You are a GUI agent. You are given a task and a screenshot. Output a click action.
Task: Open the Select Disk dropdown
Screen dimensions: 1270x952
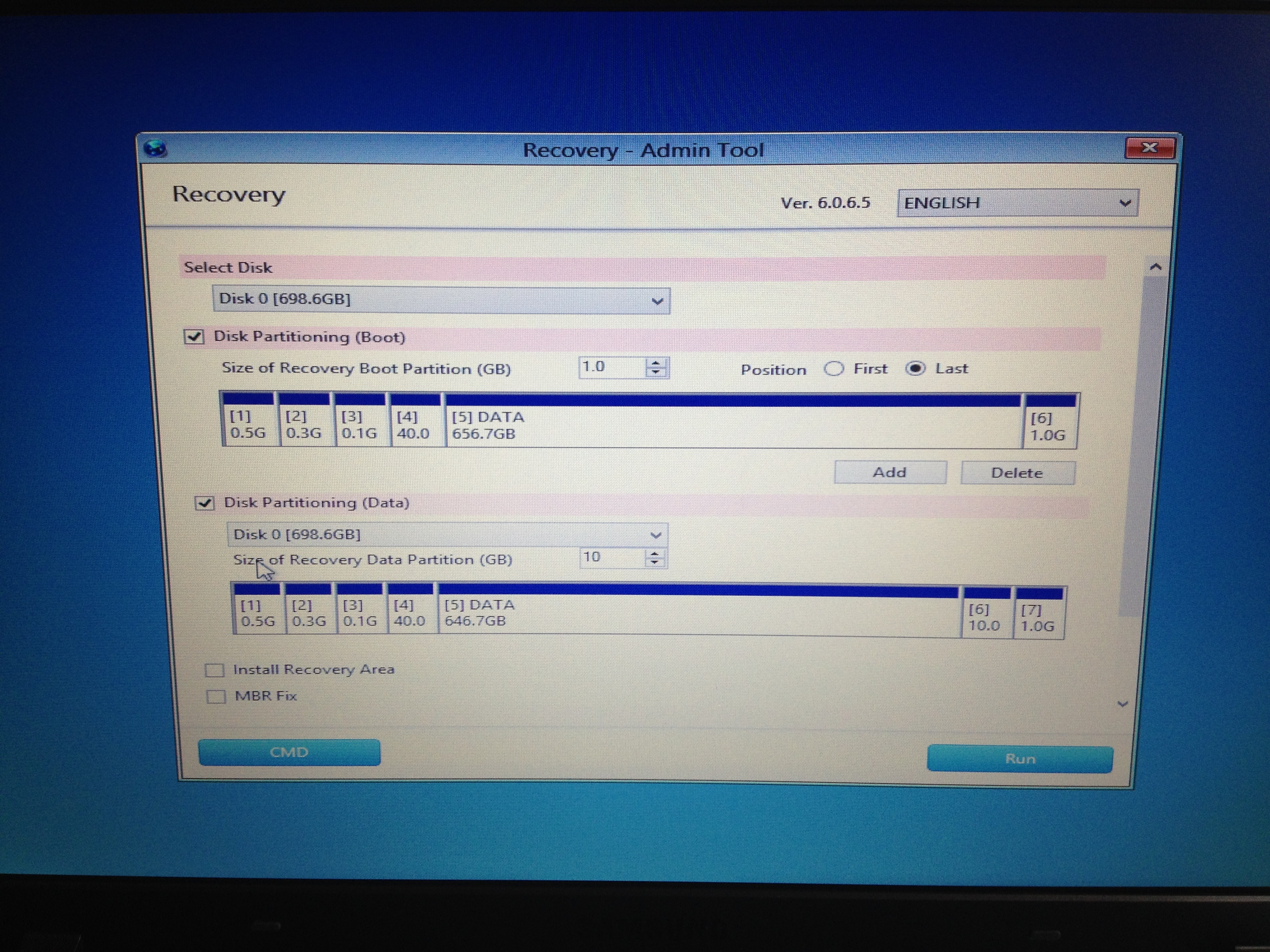(441, 300)
